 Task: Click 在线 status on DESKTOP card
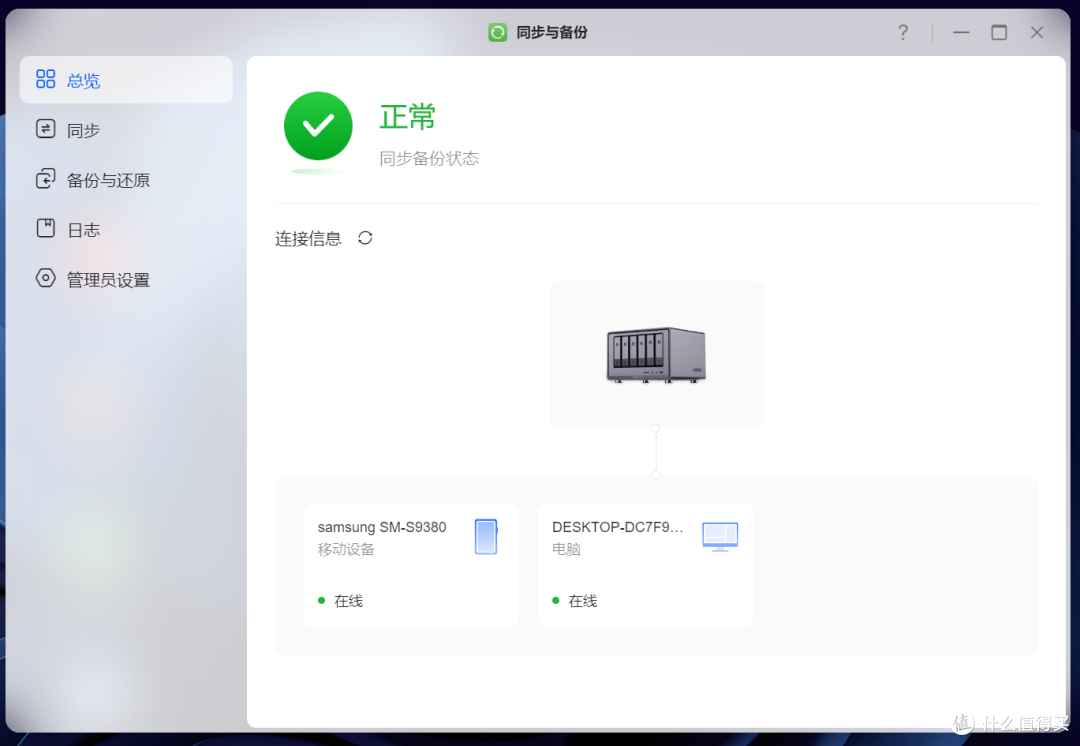pyautogui.click(x=583, y=601)
